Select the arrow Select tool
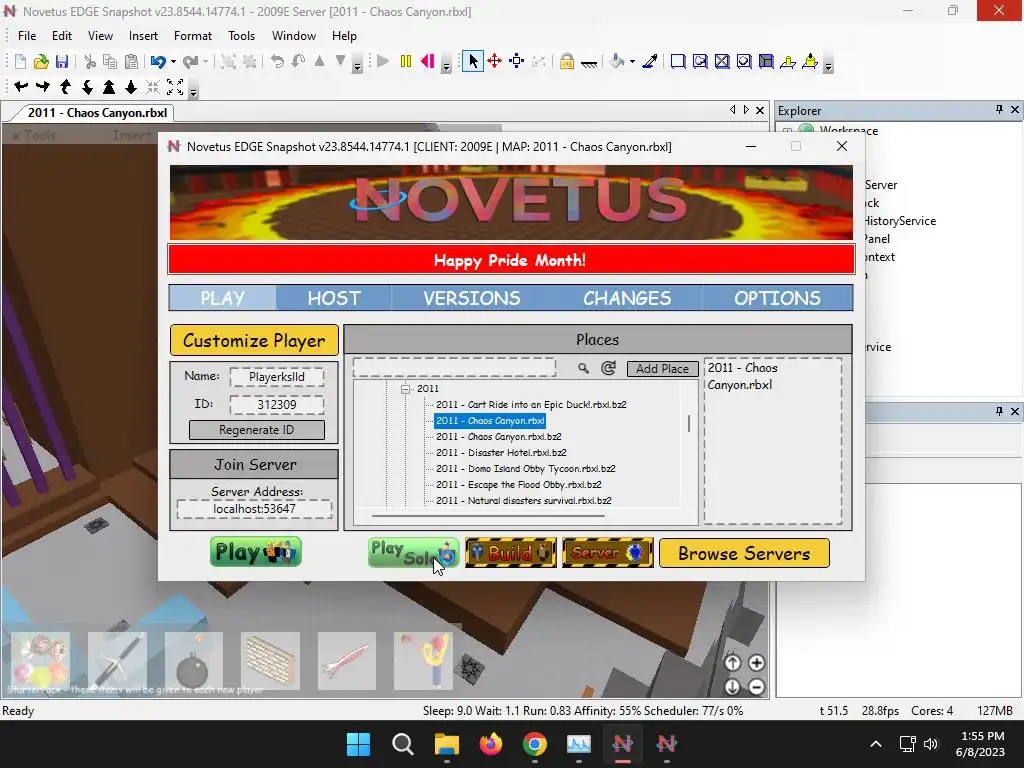The height and width of the screenshot is (768, 1024). click(x=473, y=61)
